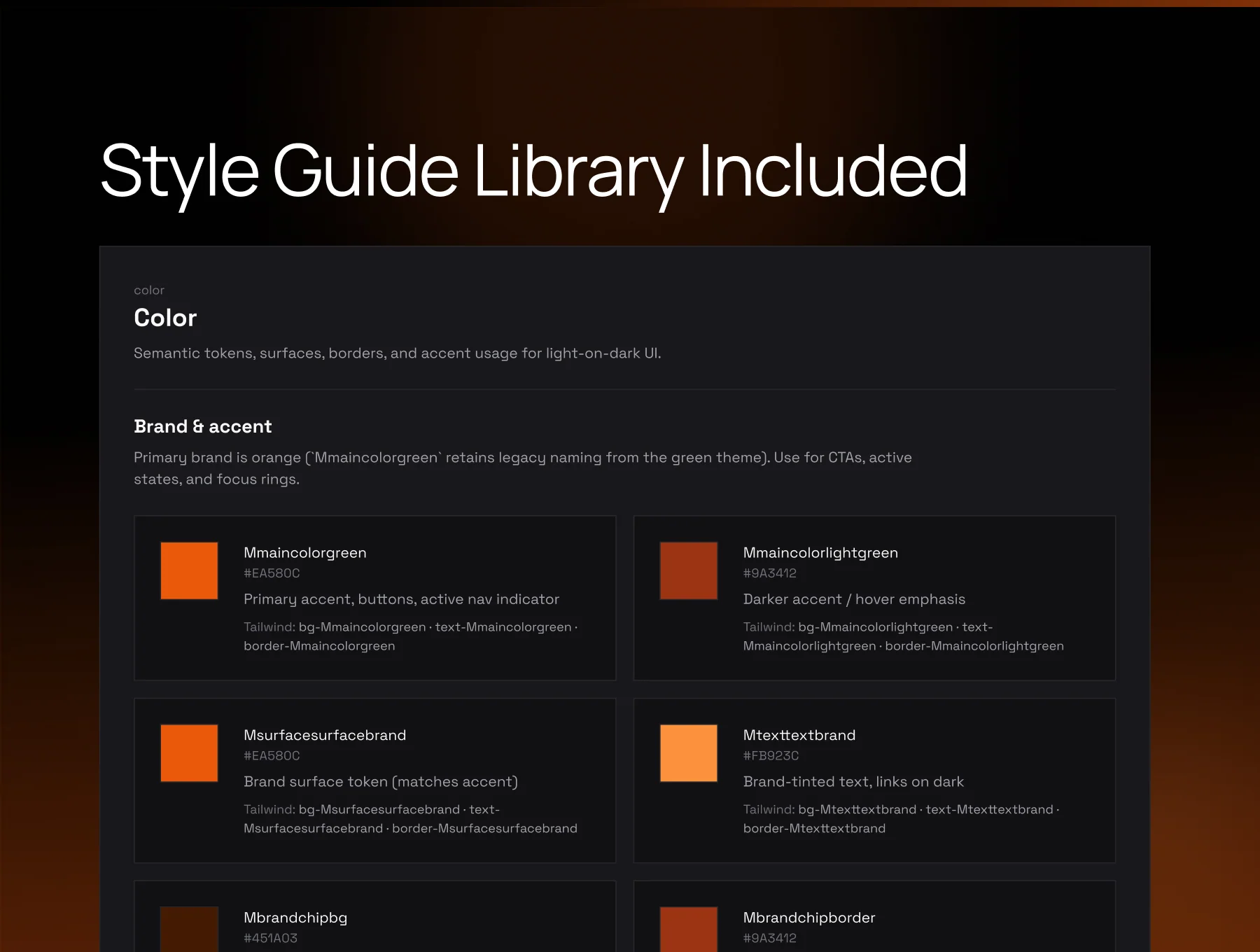Select the Mbrandchipborder color swatch
1260x952 pixels.
click(x=689, y=930)
